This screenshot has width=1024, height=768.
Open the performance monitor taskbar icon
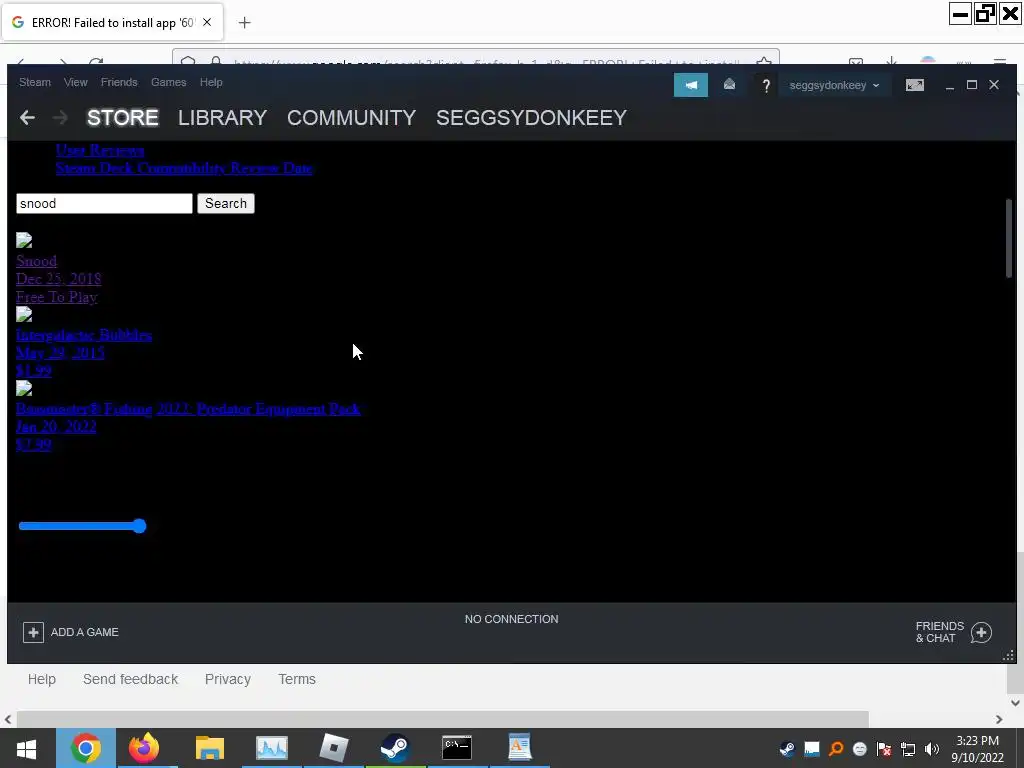[272, 748]
